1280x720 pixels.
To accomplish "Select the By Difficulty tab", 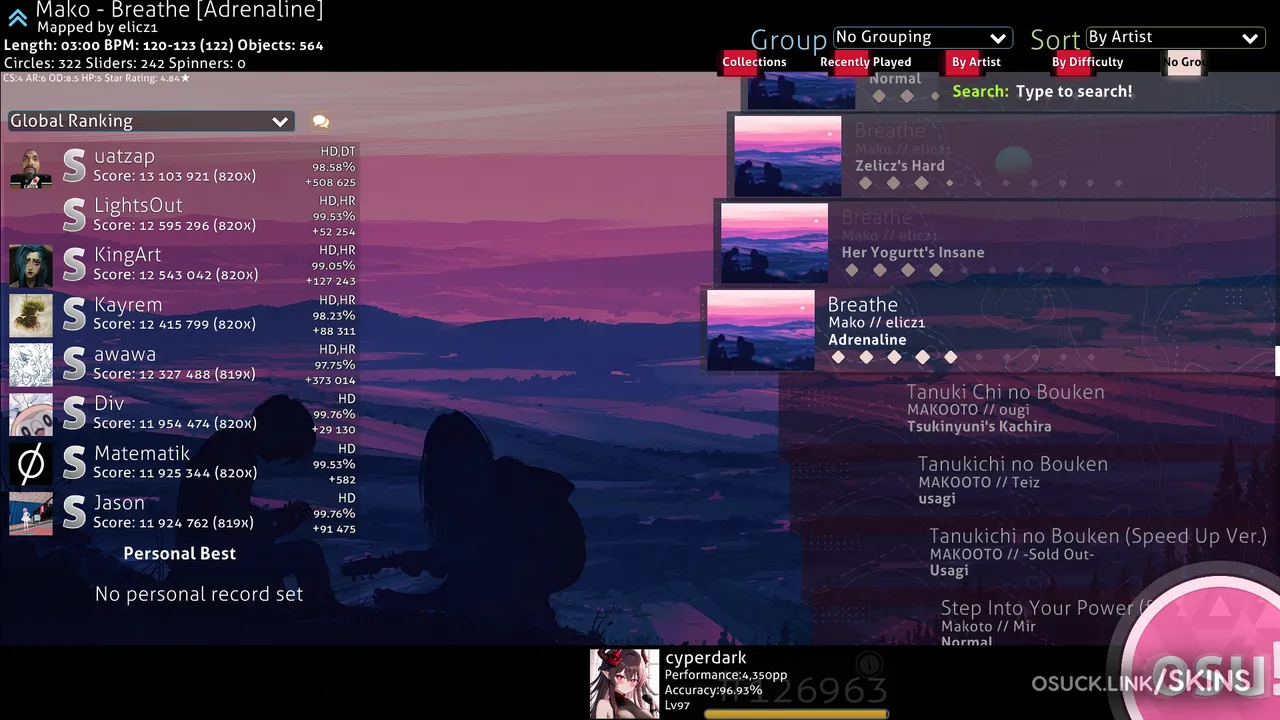I will click(1087, 62).
